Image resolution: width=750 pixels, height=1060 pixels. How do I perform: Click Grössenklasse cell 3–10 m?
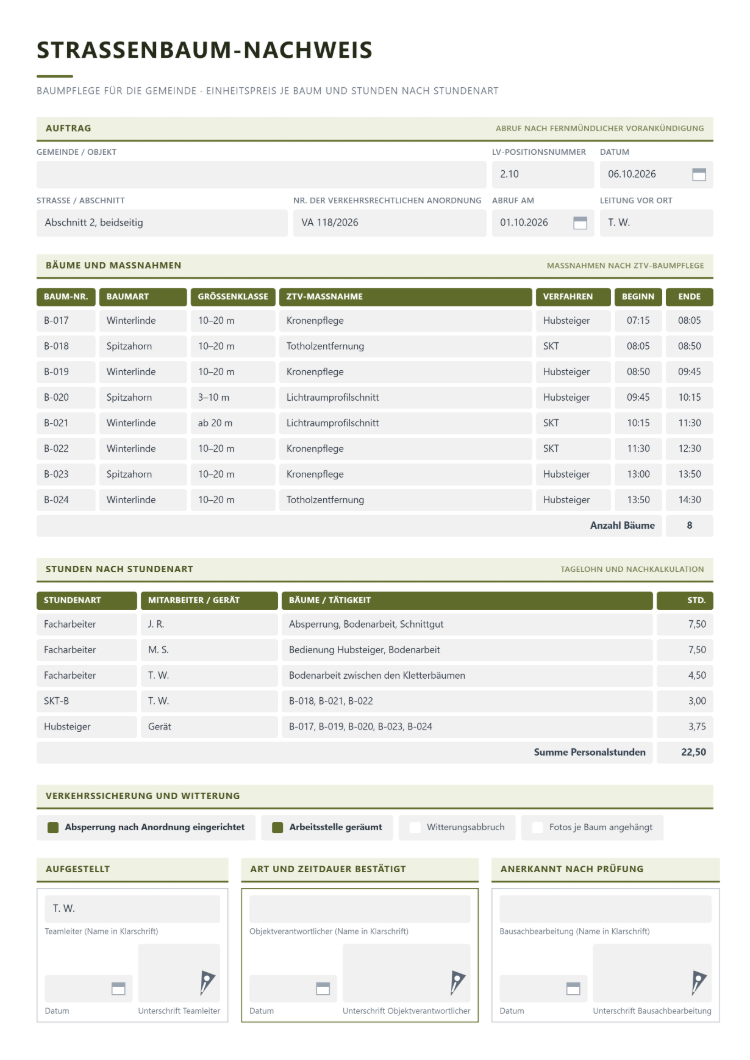pyautogui.click(x=233, y=398)
